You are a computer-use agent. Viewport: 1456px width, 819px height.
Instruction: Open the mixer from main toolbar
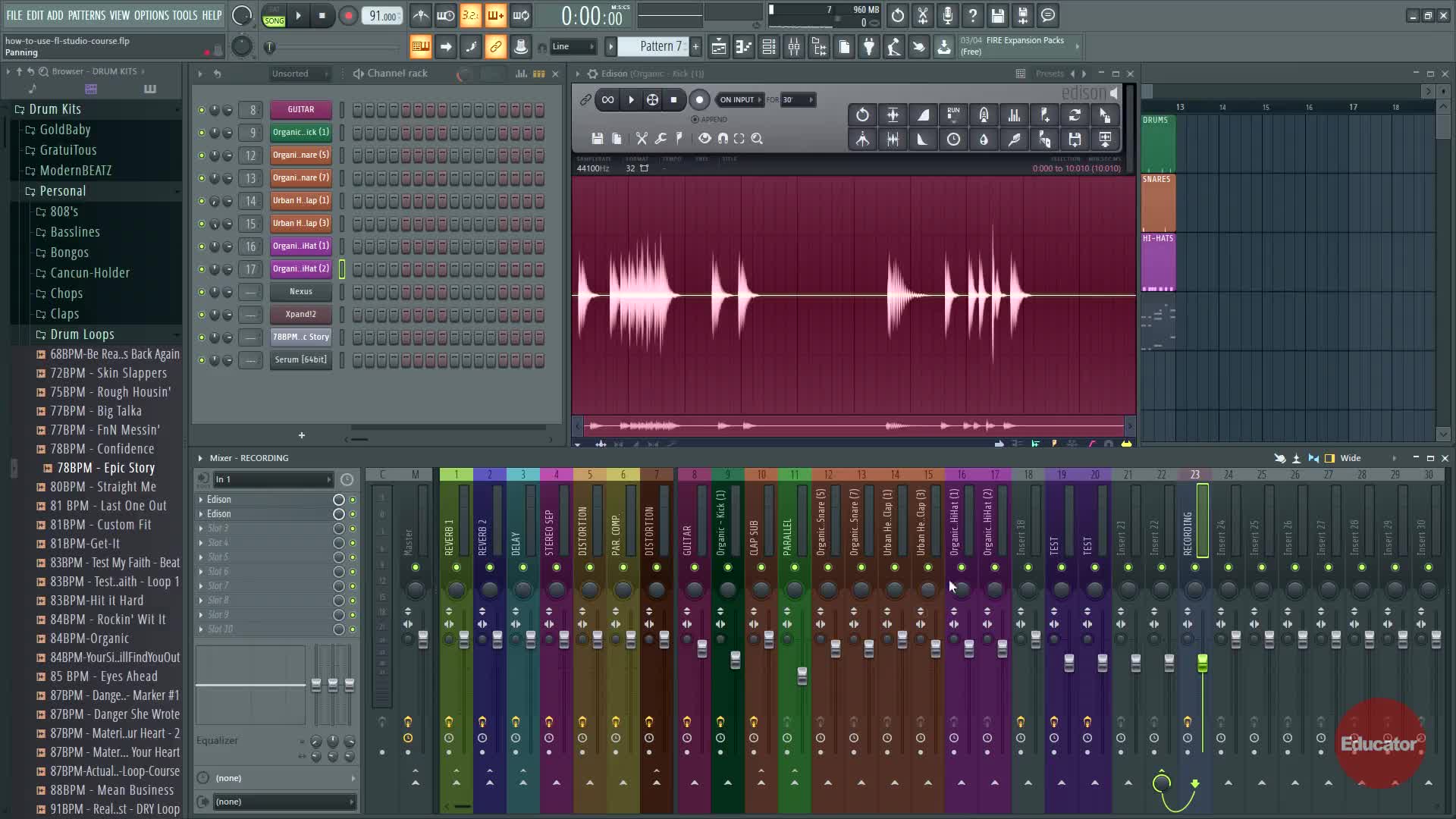[794, 47]
